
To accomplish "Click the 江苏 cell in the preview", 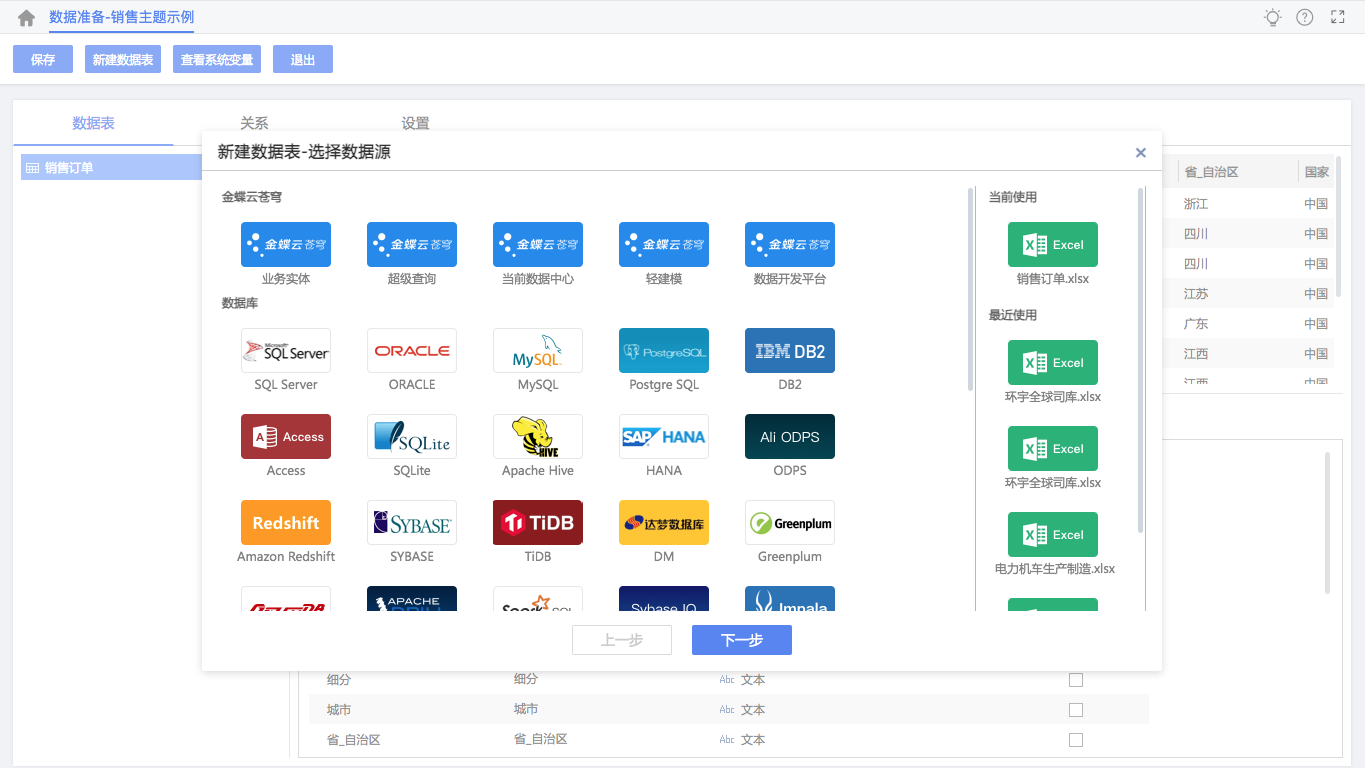I will pyautogui.click(x=1196, y=294).
